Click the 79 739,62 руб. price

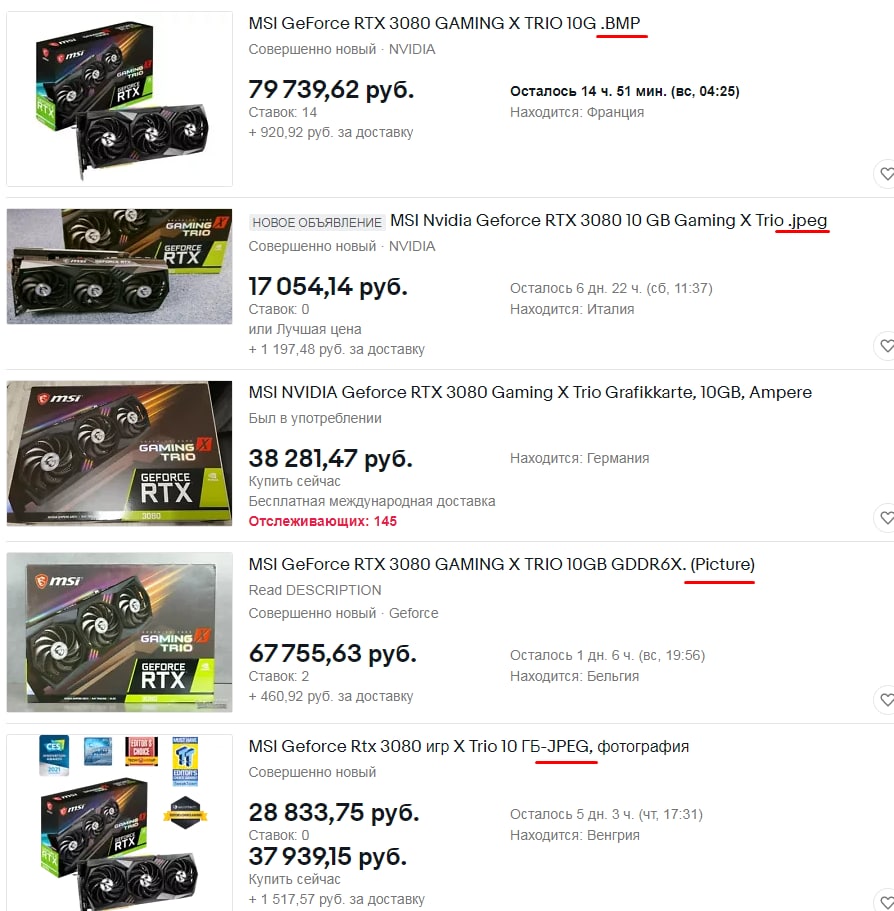331,89
